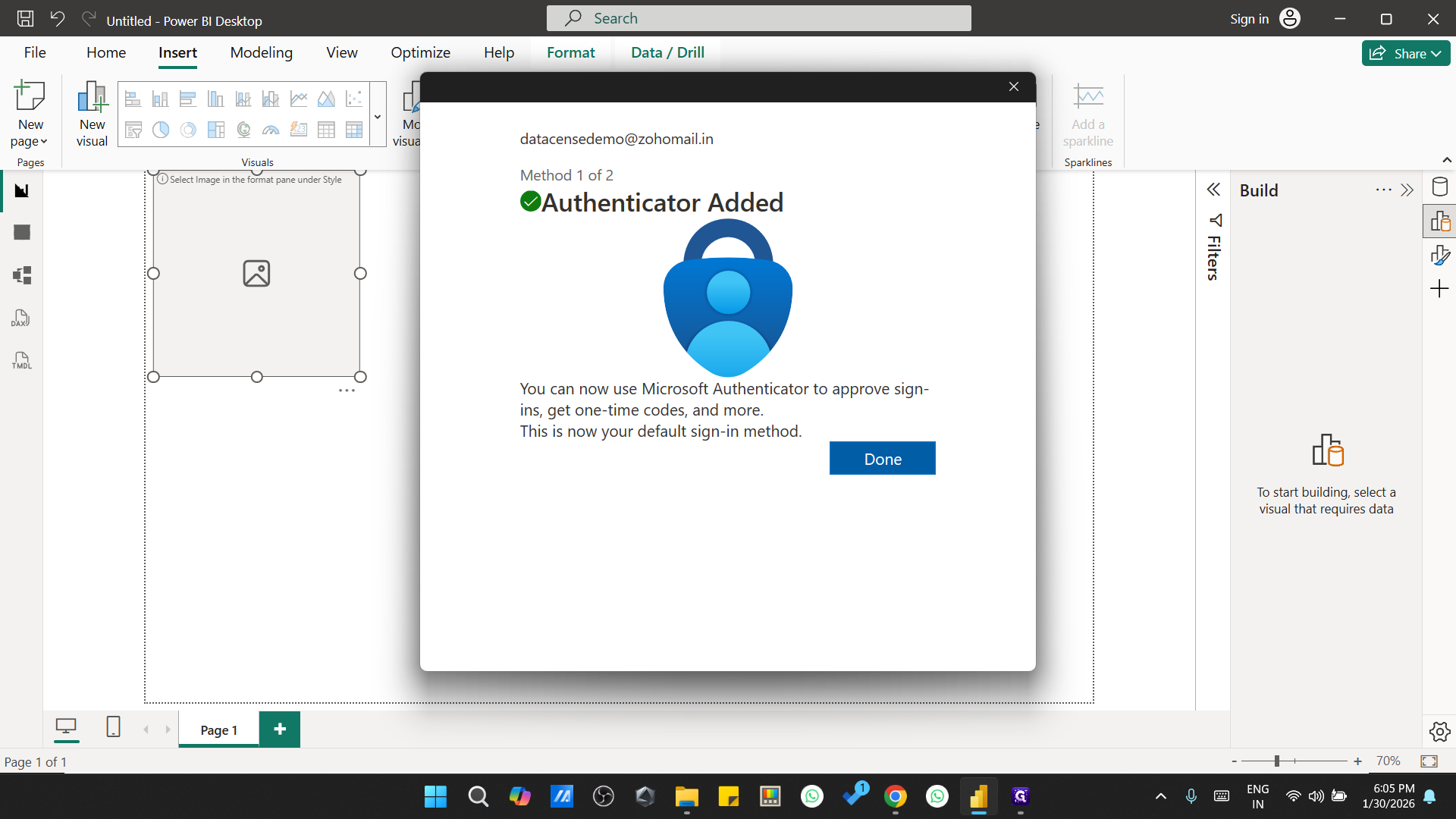The image size is (1456, 819).
Task: Launch Google Chrome from taskbar
Action: pyautogui.click(x=896, y=796)
